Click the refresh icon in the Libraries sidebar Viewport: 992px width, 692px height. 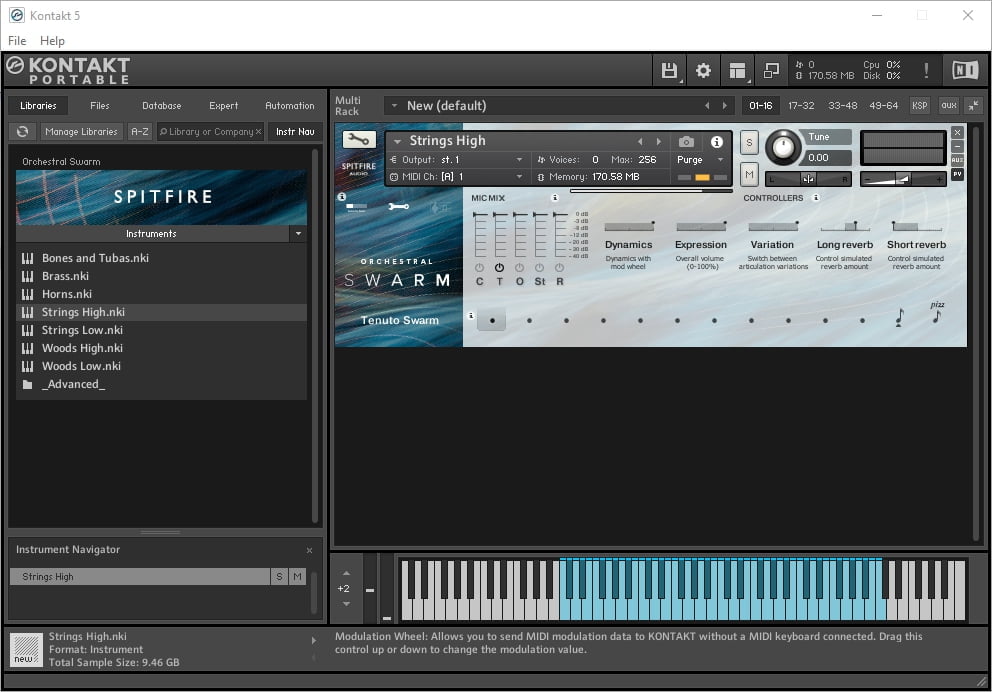tap(21, 131)
